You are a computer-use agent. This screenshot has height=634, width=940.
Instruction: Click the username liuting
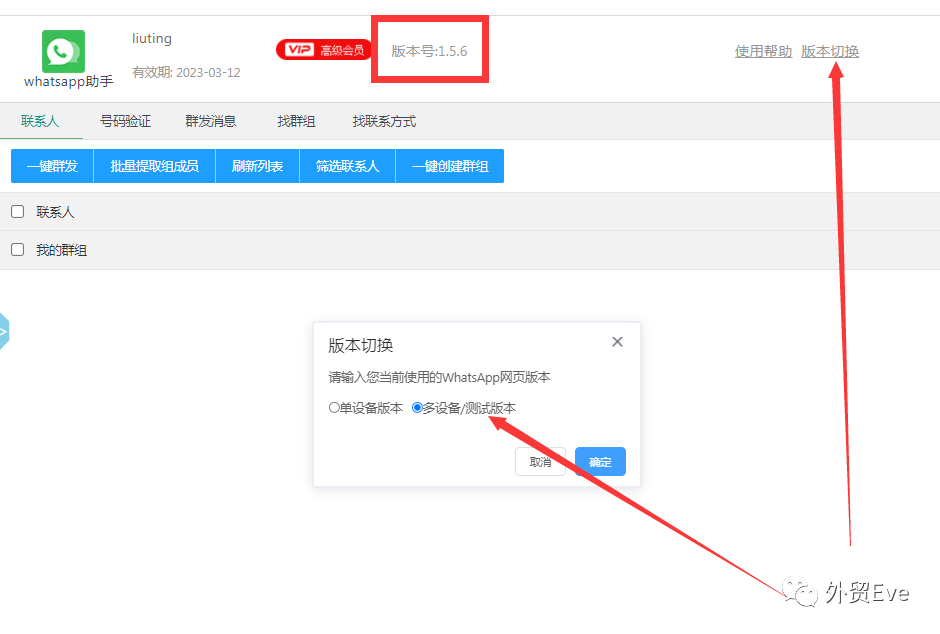(152, 38)
